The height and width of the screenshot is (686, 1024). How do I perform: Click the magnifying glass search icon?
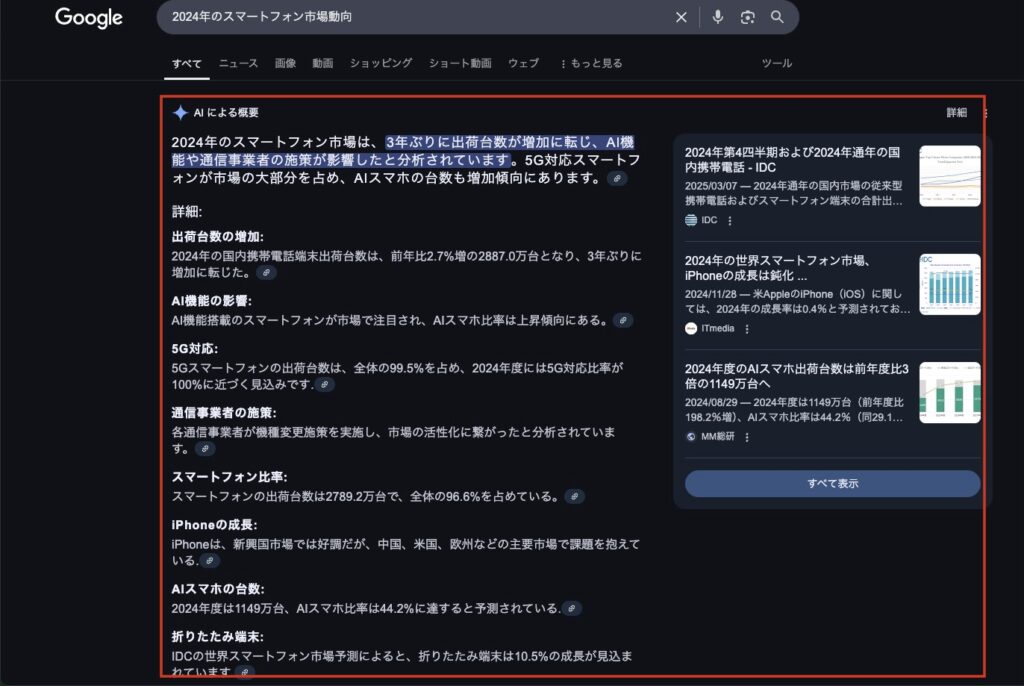tap(777, 17)
